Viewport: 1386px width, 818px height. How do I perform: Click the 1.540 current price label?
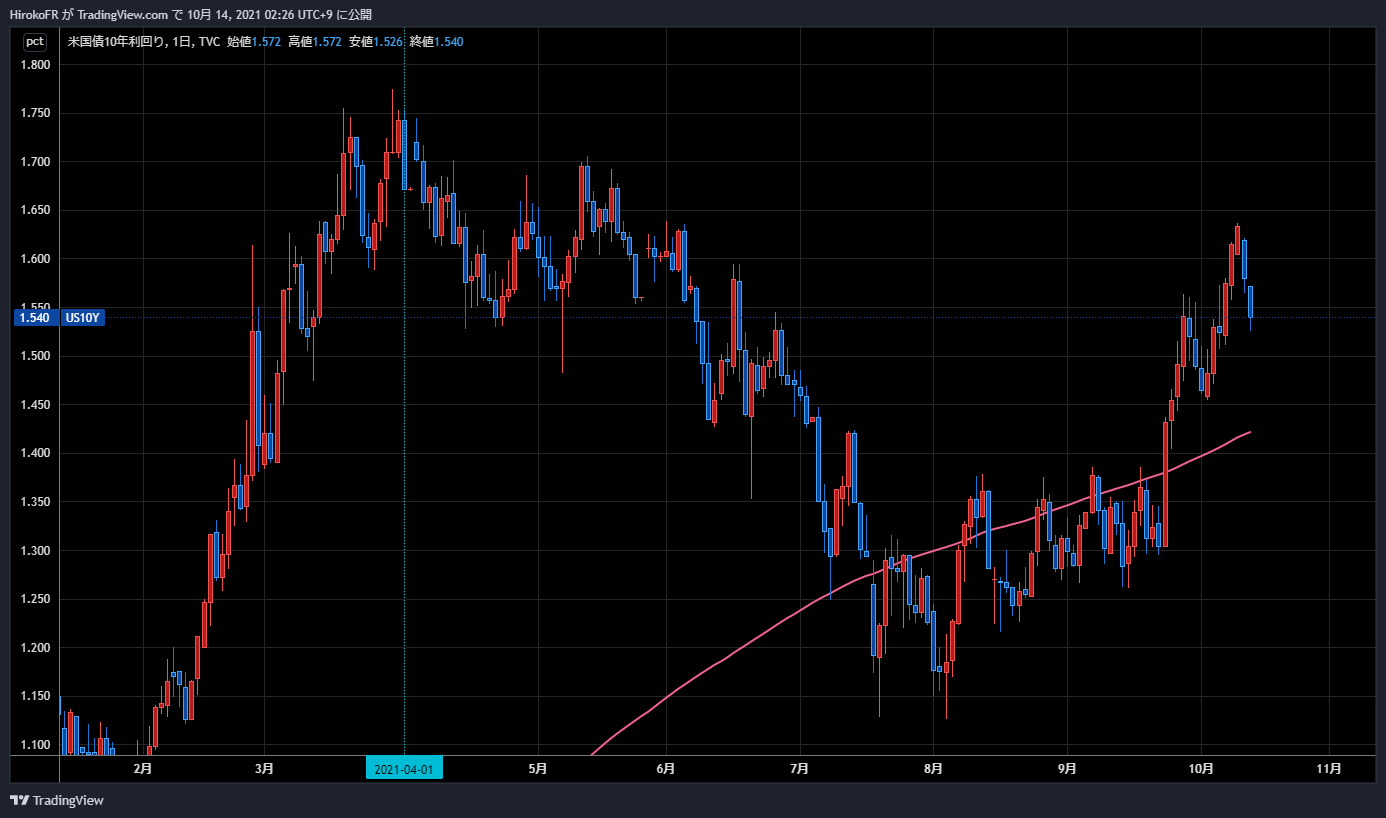36,318
